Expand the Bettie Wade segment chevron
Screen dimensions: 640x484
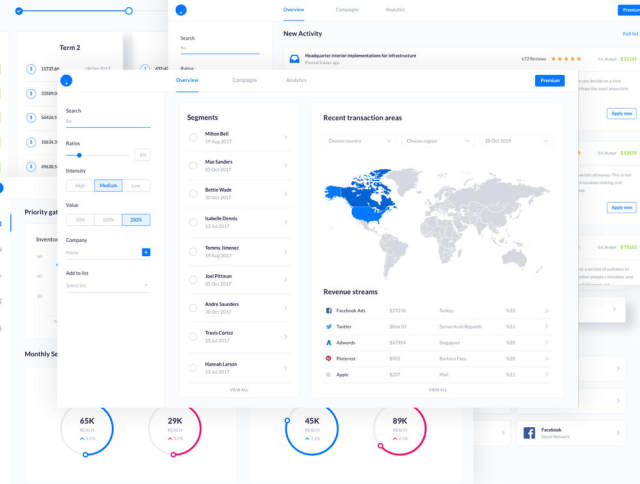285,193
